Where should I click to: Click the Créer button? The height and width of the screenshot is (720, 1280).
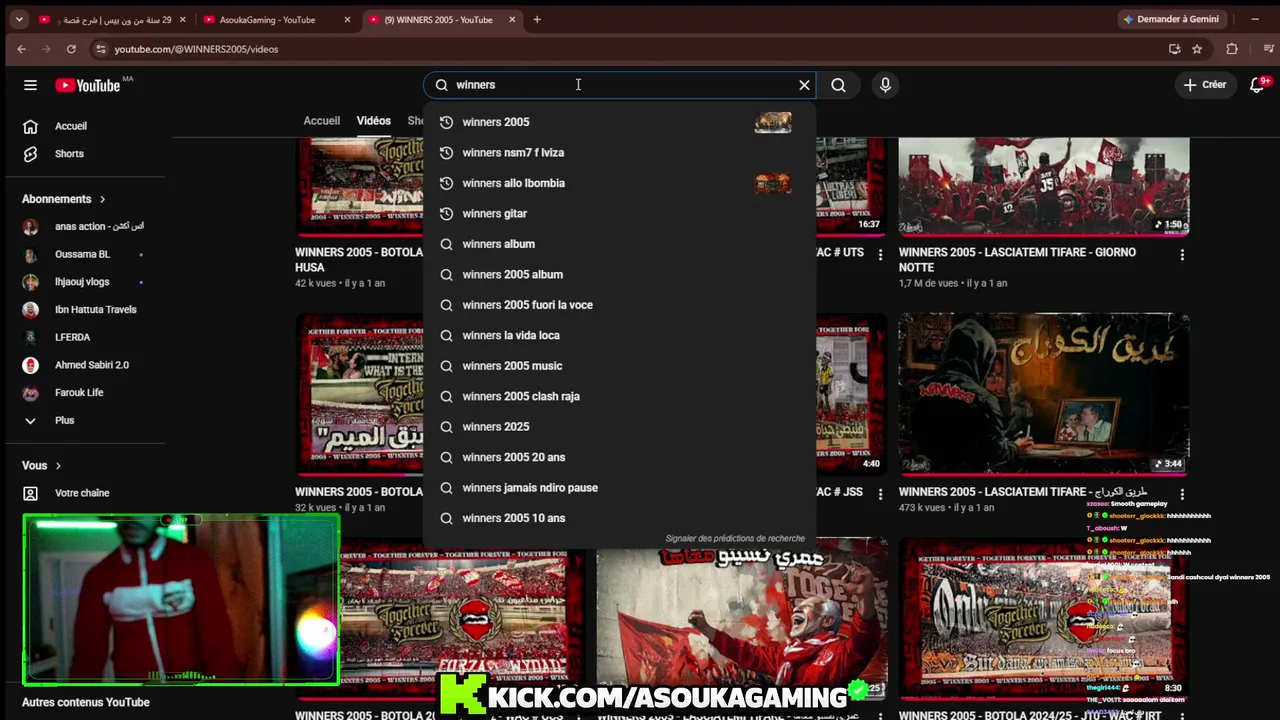(x=1204, y=85)
